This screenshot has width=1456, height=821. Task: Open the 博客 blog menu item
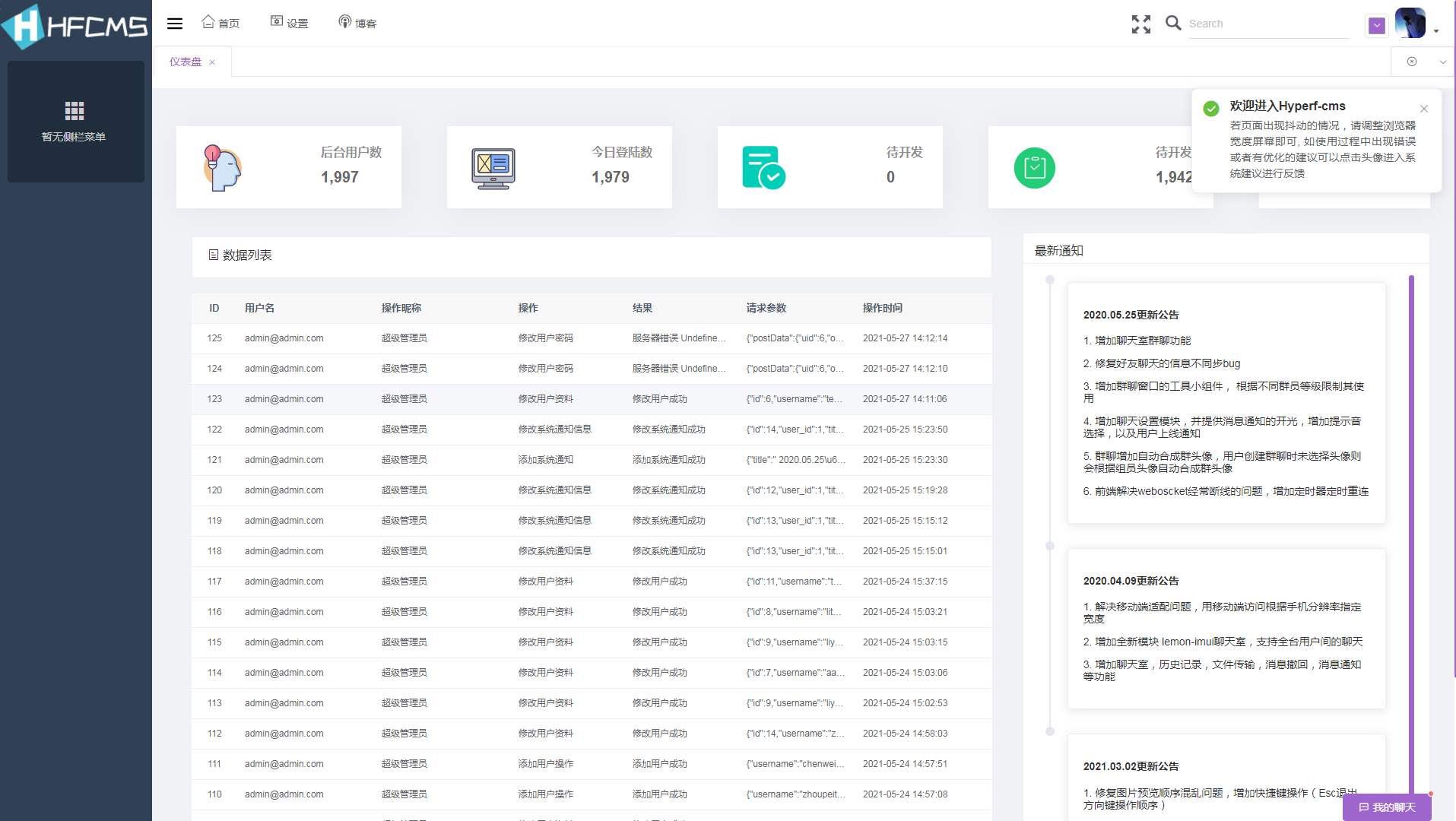tap(357, 23)
